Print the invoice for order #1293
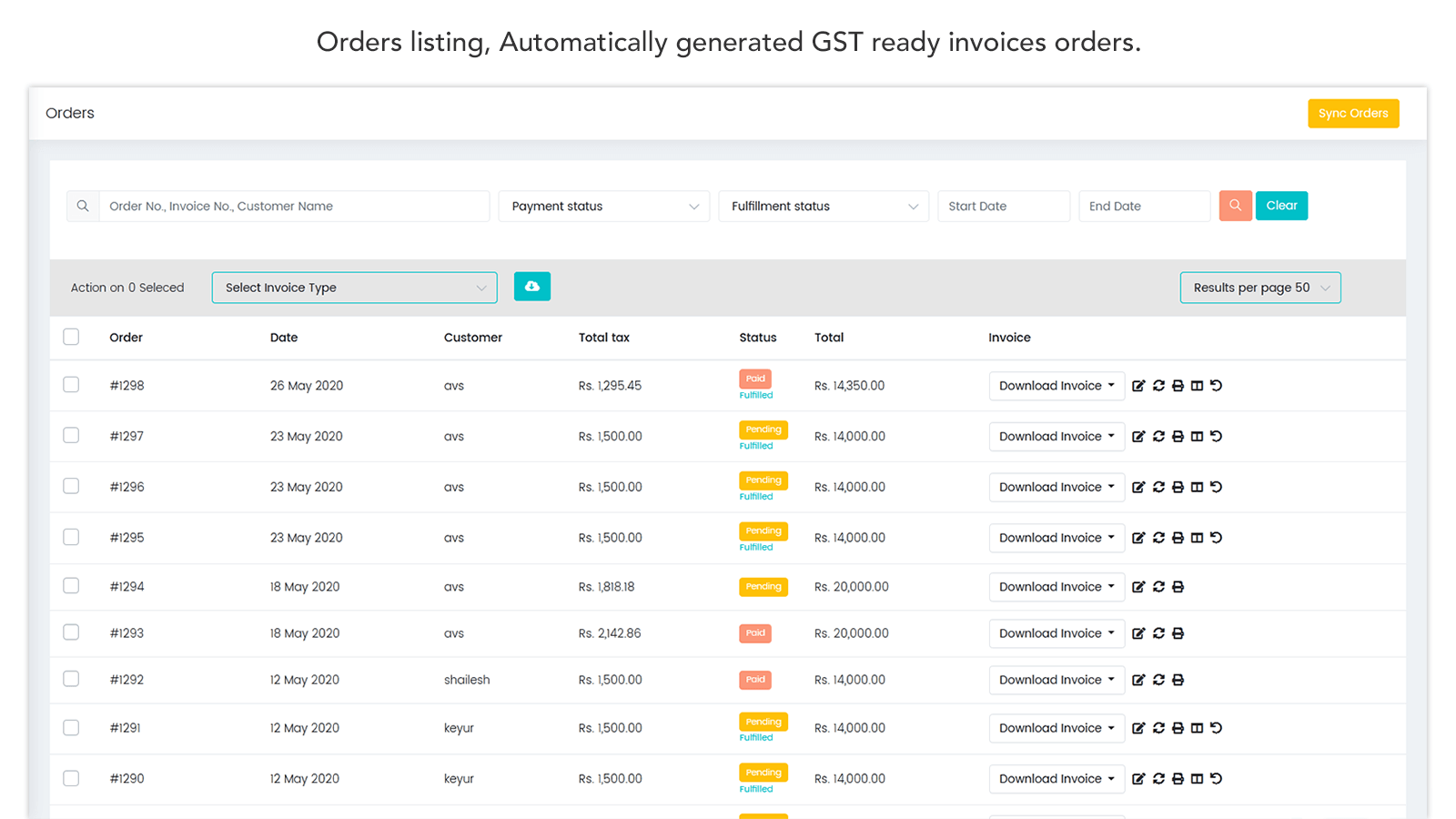Screen dimensions: 1456x819 click(1178, 633)
